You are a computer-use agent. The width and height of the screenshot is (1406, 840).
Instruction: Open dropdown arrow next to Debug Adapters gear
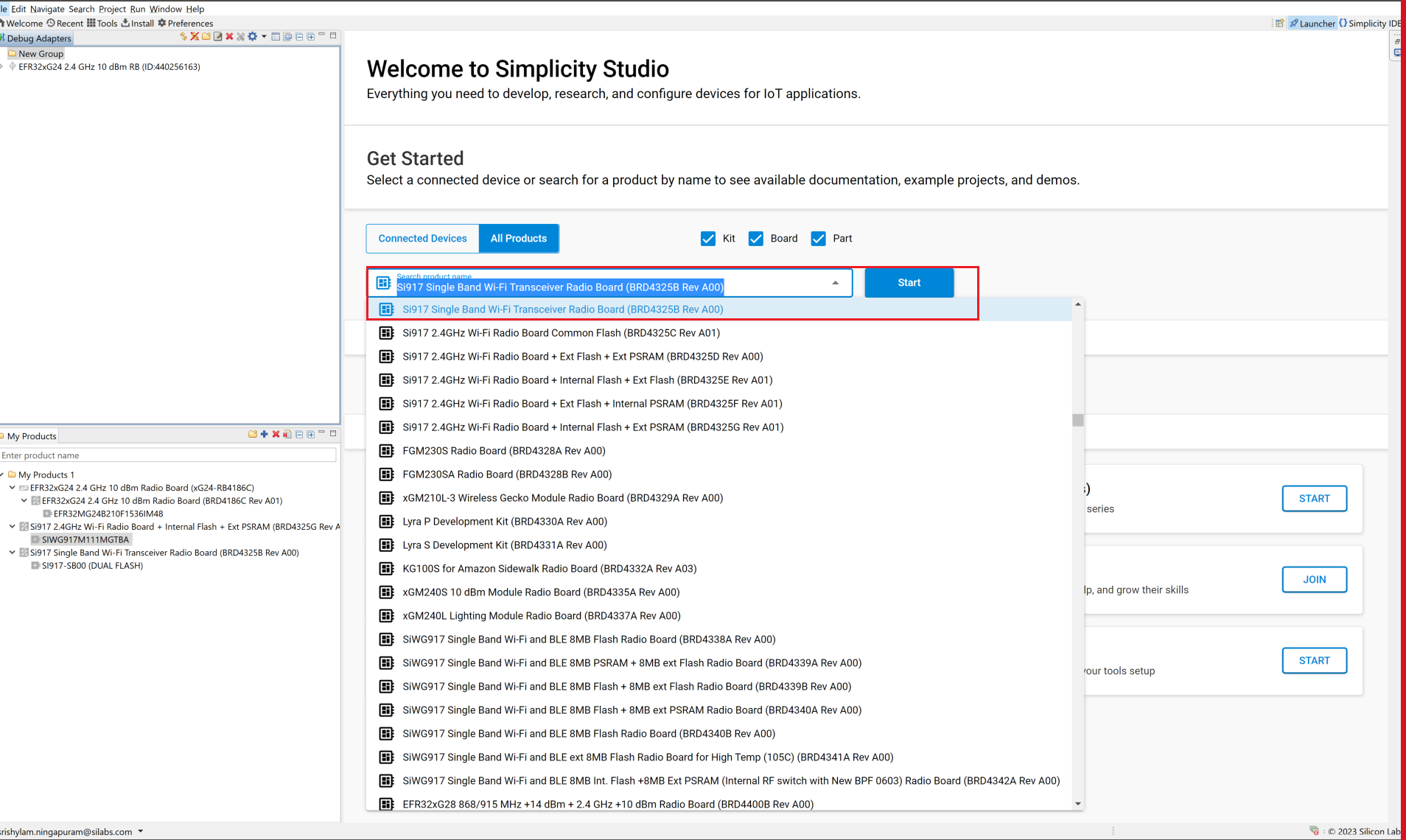pyautogui.click(x=264, y=37)
